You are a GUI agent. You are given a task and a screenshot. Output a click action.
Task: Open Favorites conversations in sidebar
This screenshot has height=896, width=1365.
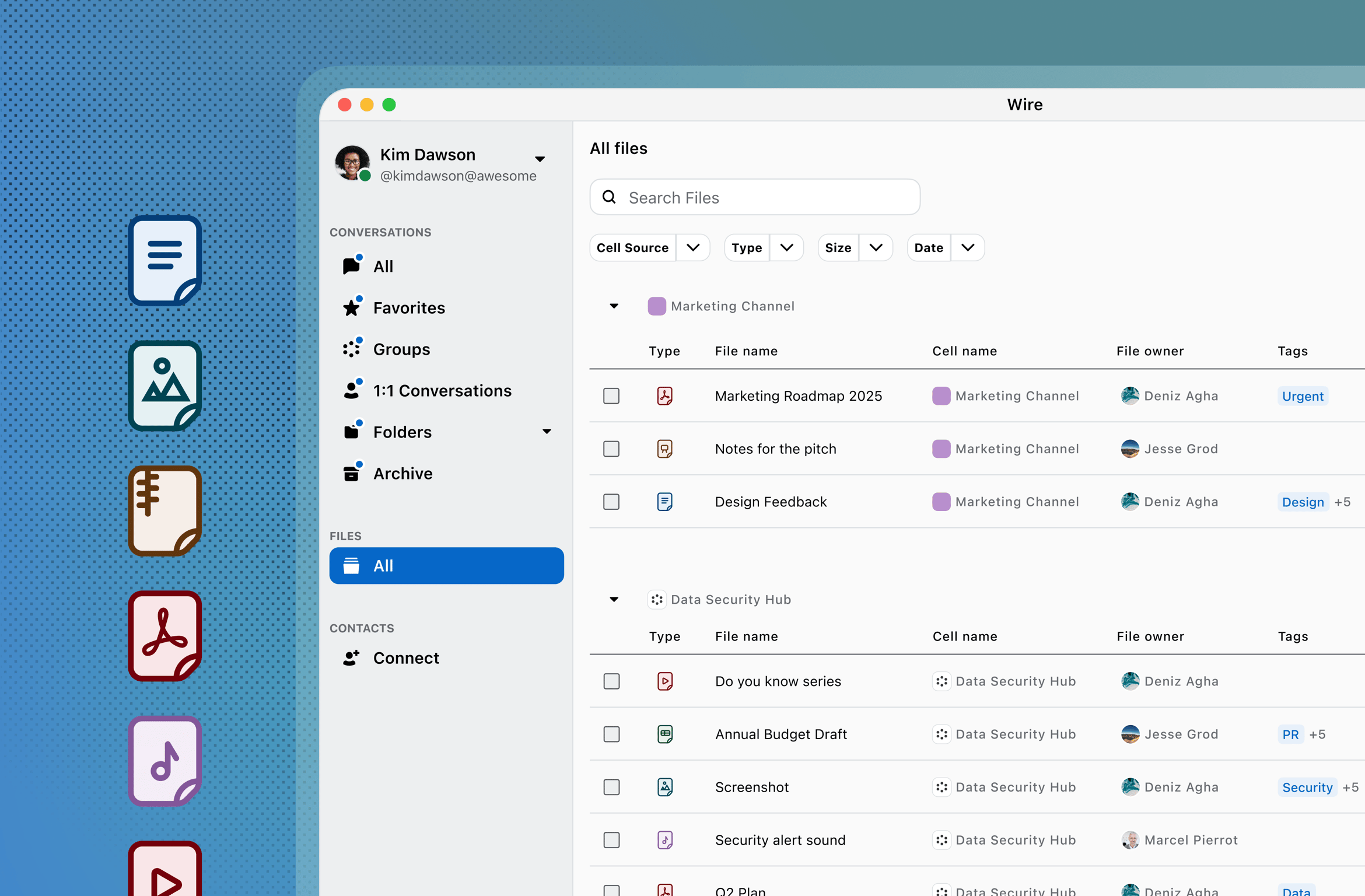408,307
